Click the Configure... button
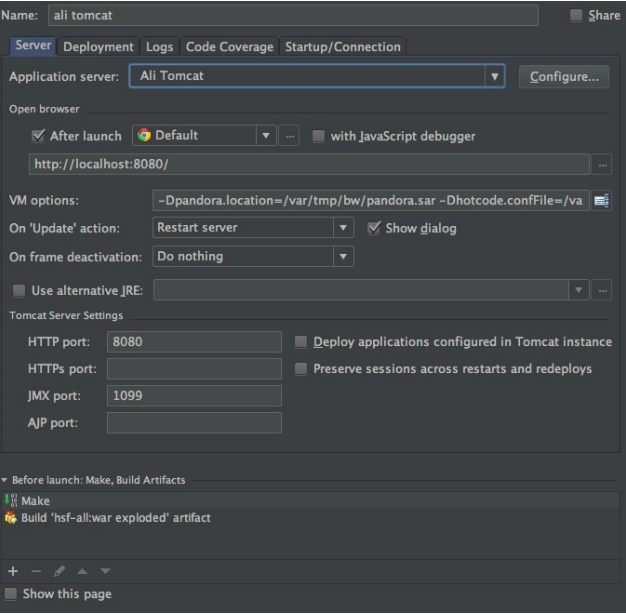Image resolution: width=626 pixels, height=615 pixels. [x=564, y=77]
